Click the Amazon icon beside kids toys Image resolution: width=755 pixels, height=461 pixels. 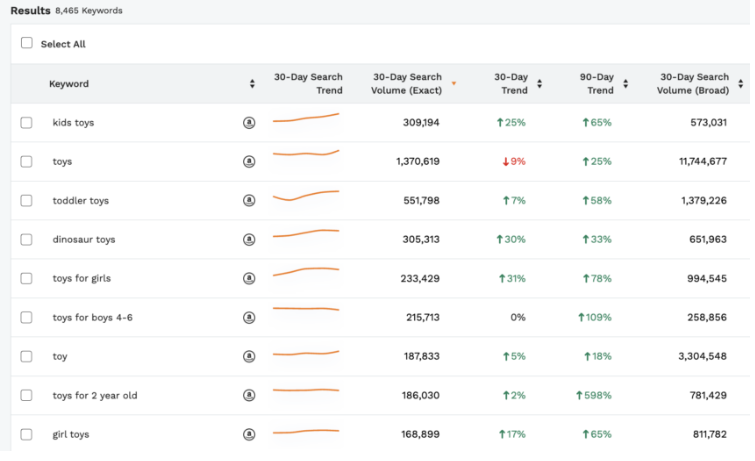click(249, 123)
